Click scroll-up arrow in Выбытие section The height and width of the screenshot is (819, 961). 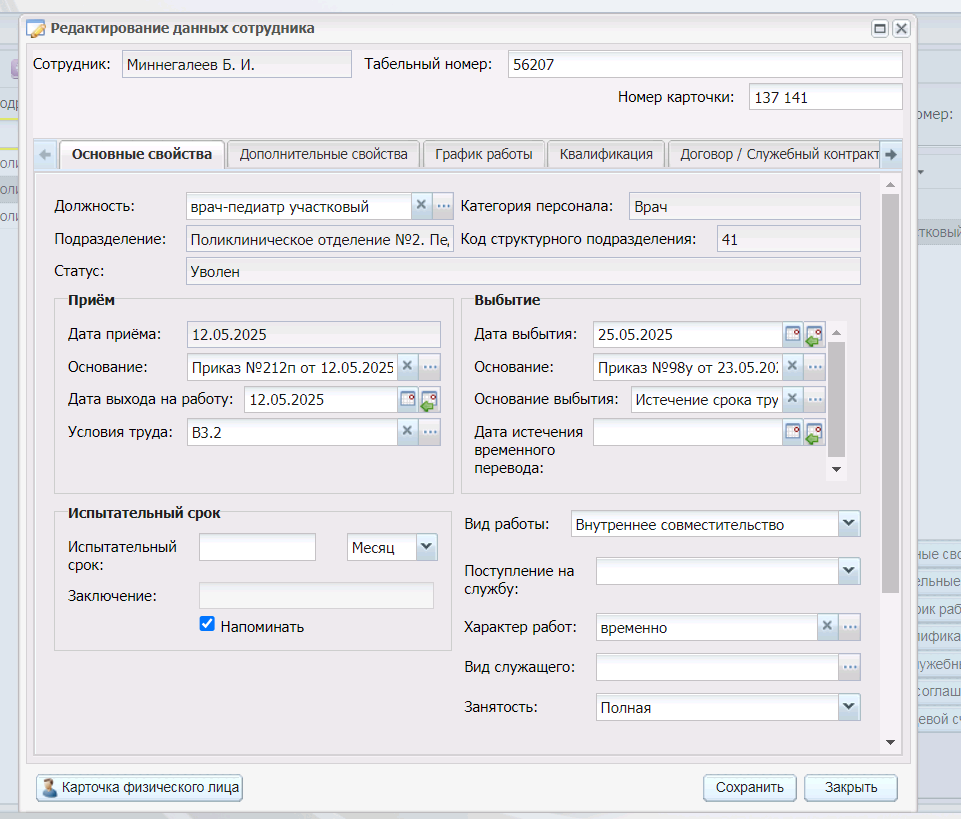(836, 332)
